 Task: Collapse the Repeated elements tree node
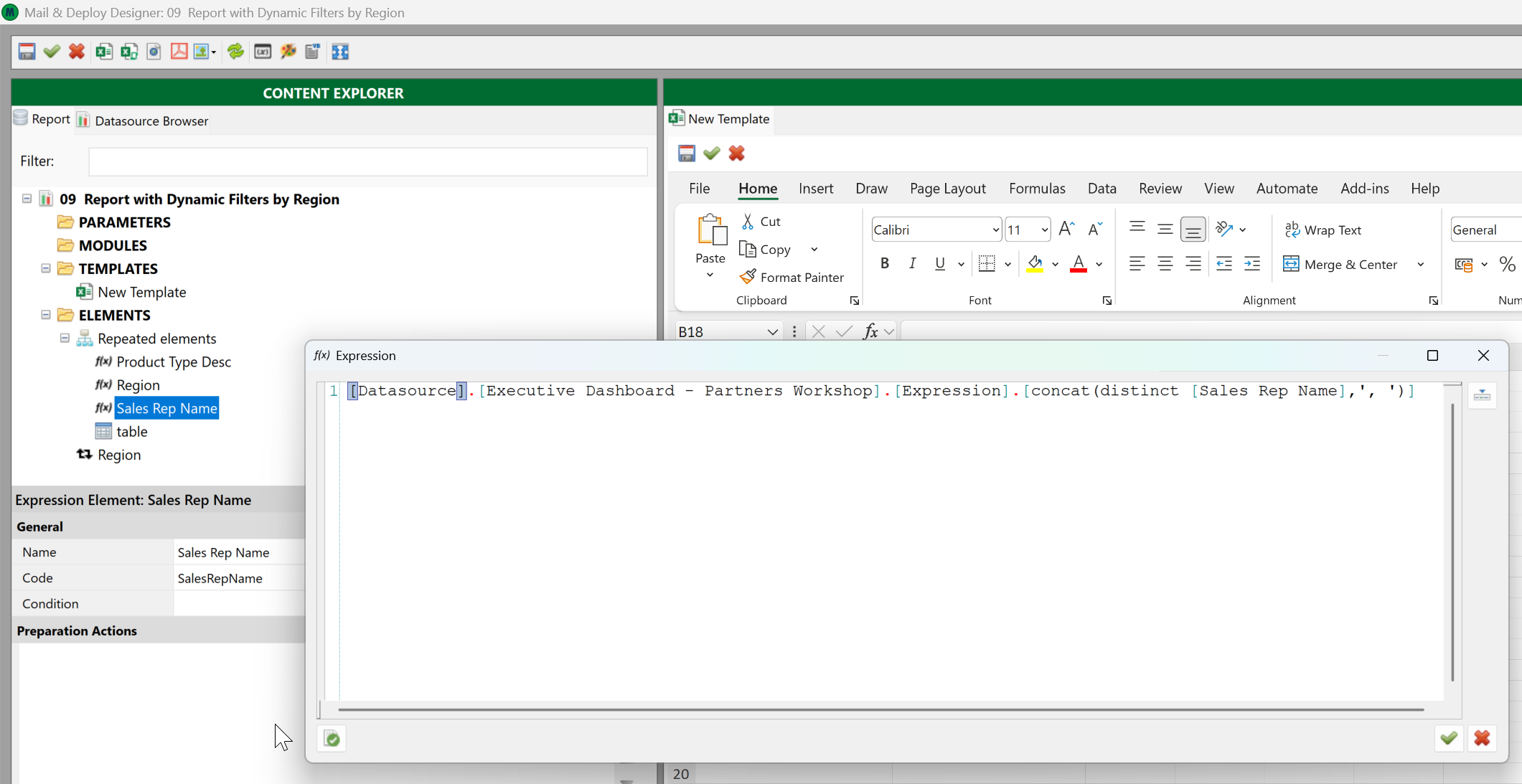click(x=65, y=338)
